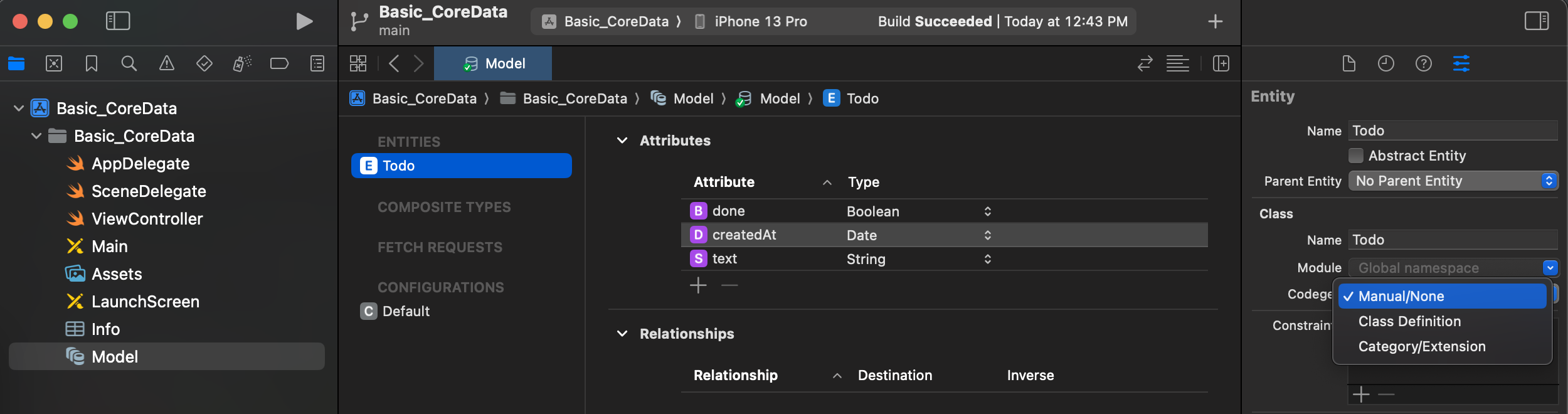The image size is (1568, 414).
Task: Open ViewController file
Action: pos(147,219)
